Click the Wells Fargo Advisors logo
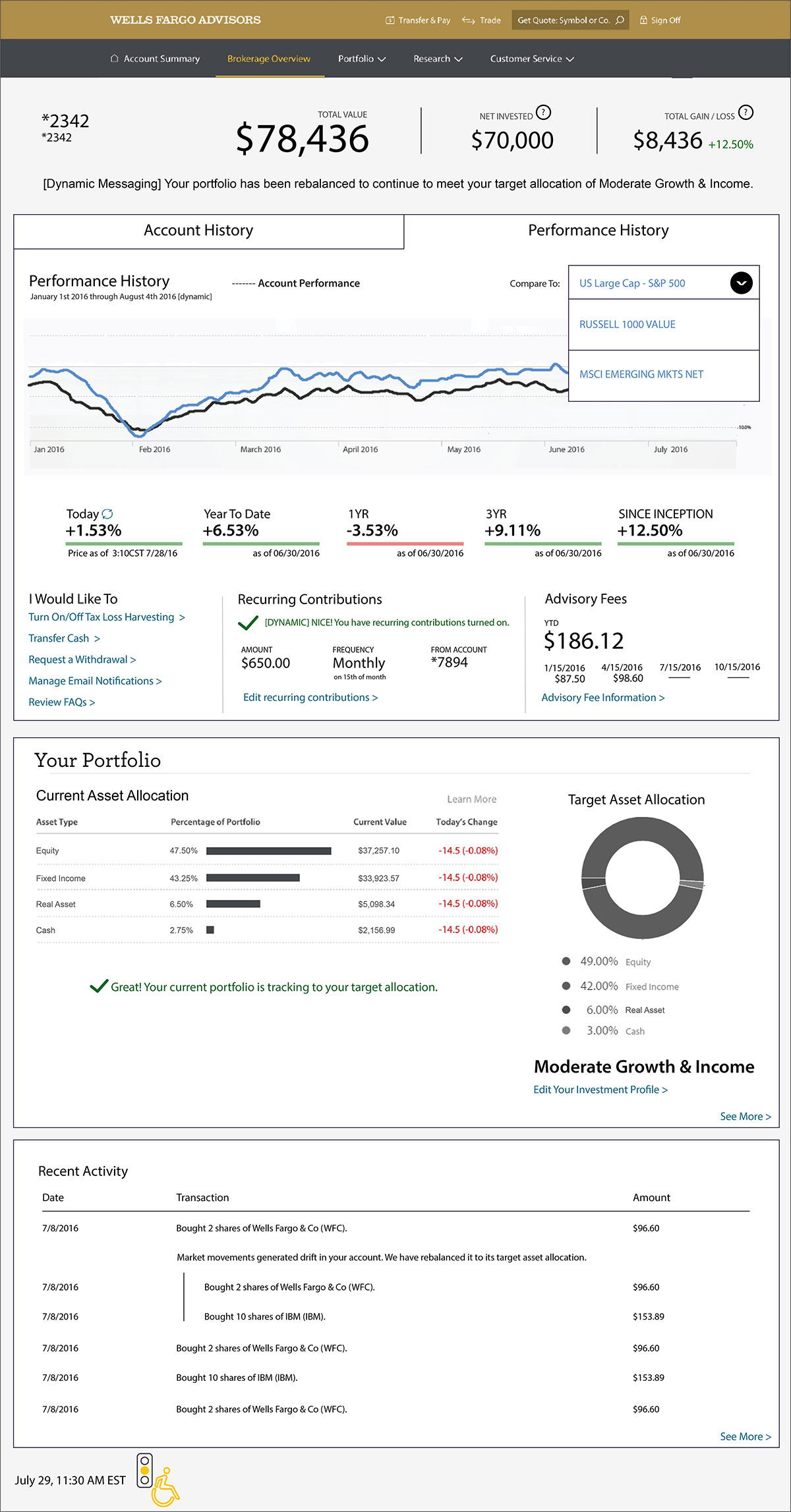The width and height of the screenshot is (791, 1512). tap(185, 20)
